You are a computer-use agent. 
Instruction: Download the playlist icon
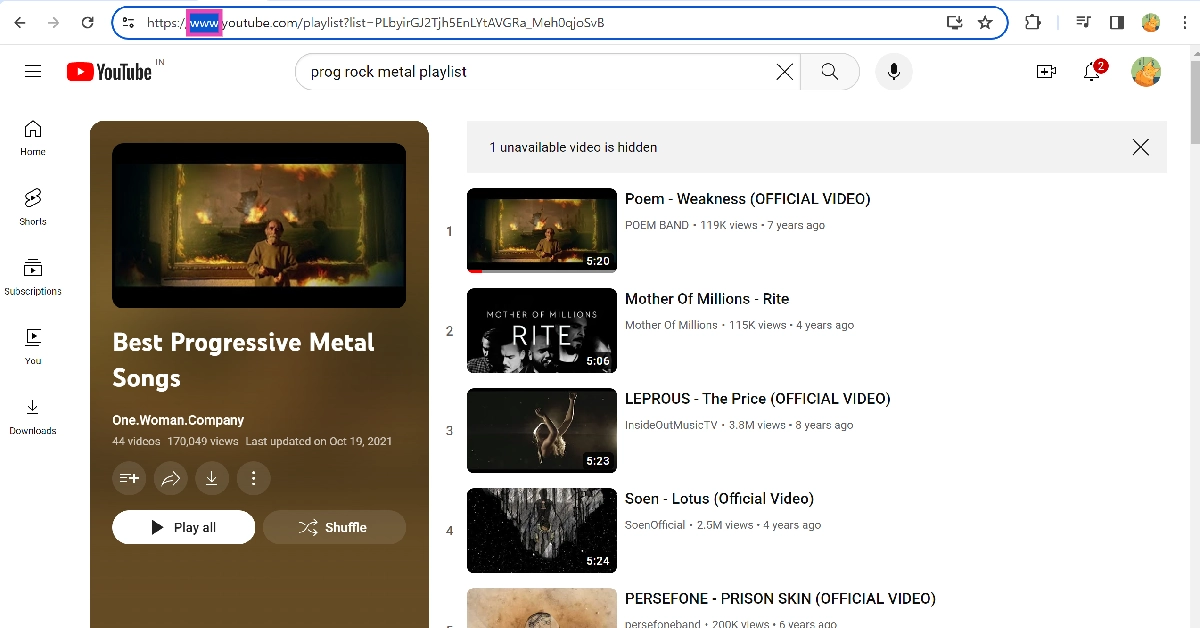click(x=212, y=478)
